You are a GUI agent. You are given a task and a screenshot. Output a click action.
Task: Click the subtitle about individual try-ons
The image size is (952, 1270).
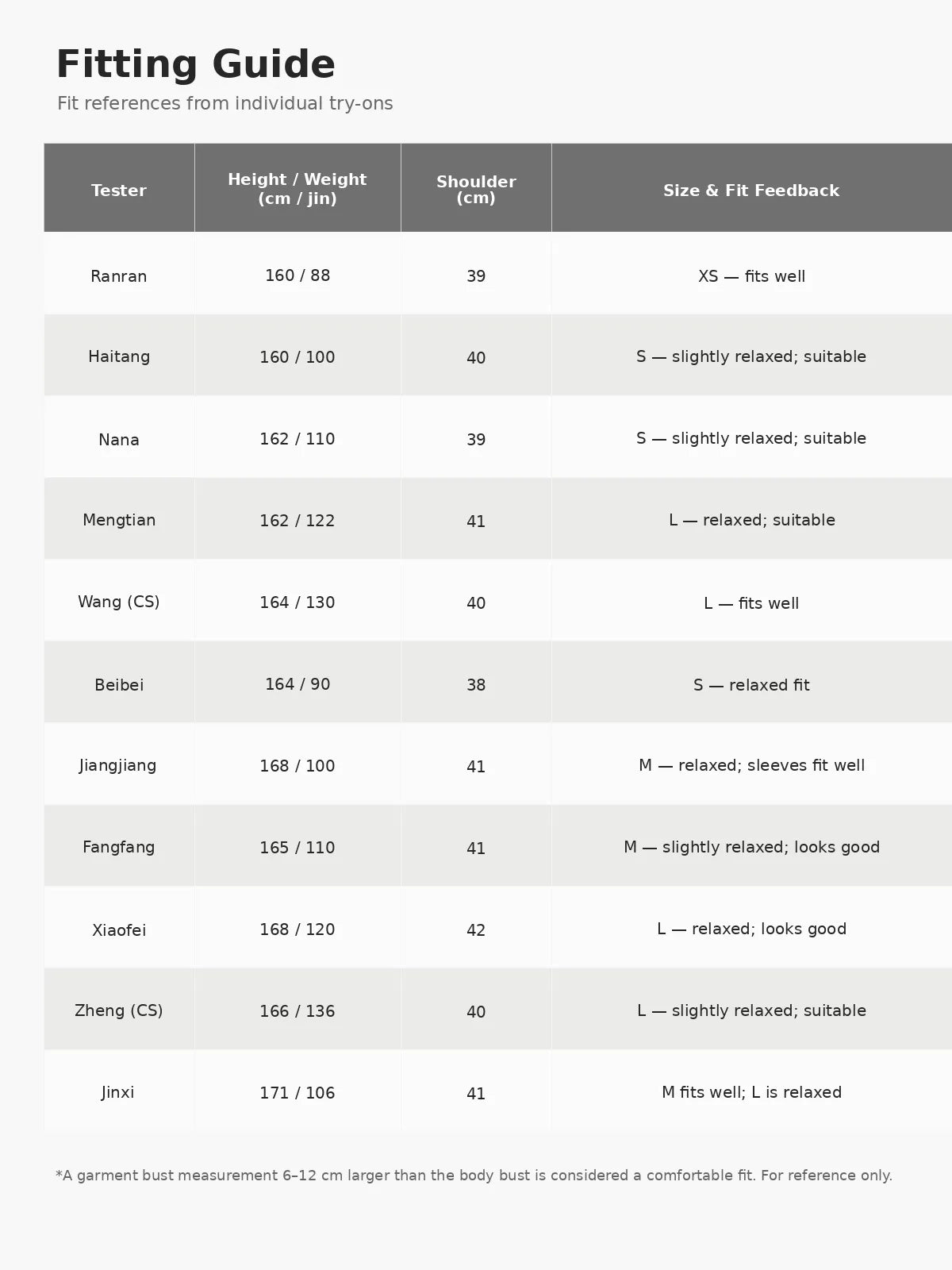(x=225, y=104)
